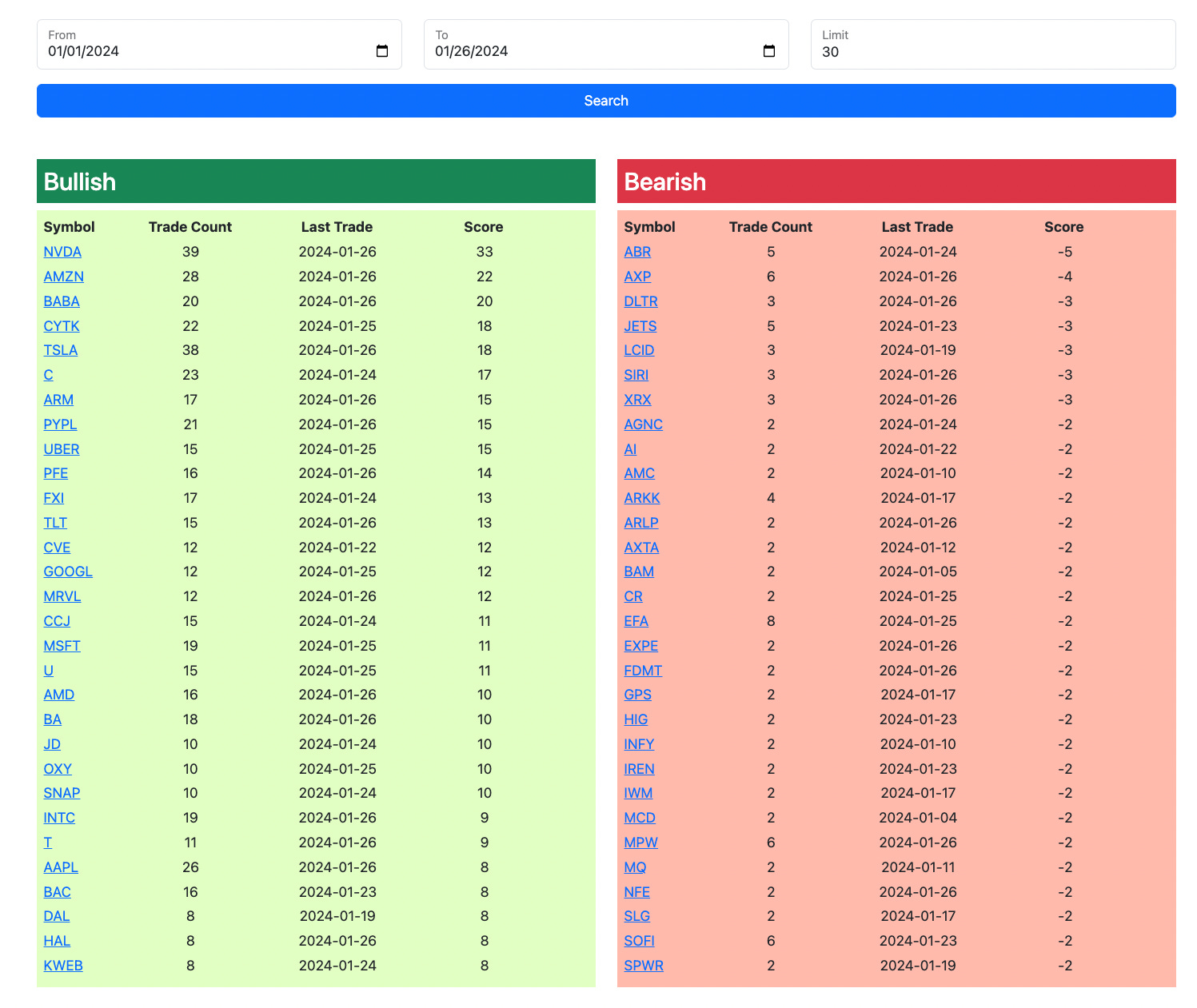
Task: Click the Bearish table's Trade Count header
Action: pyautogui.click(x=771, y=227)
